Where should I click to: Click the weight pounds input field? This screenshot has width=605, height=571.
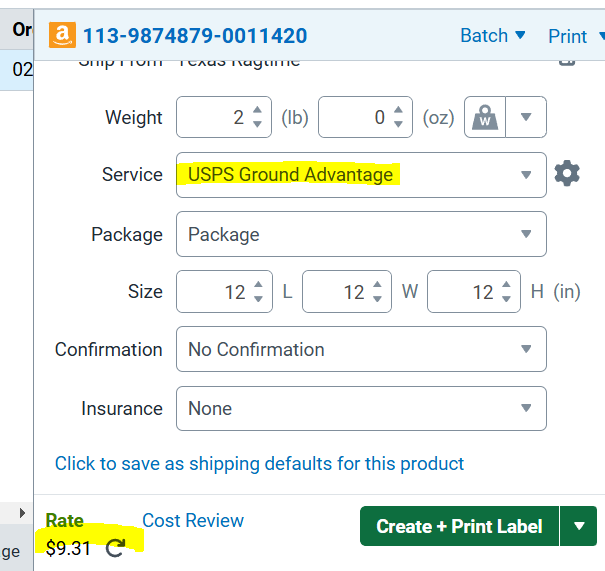click(224, 117)
